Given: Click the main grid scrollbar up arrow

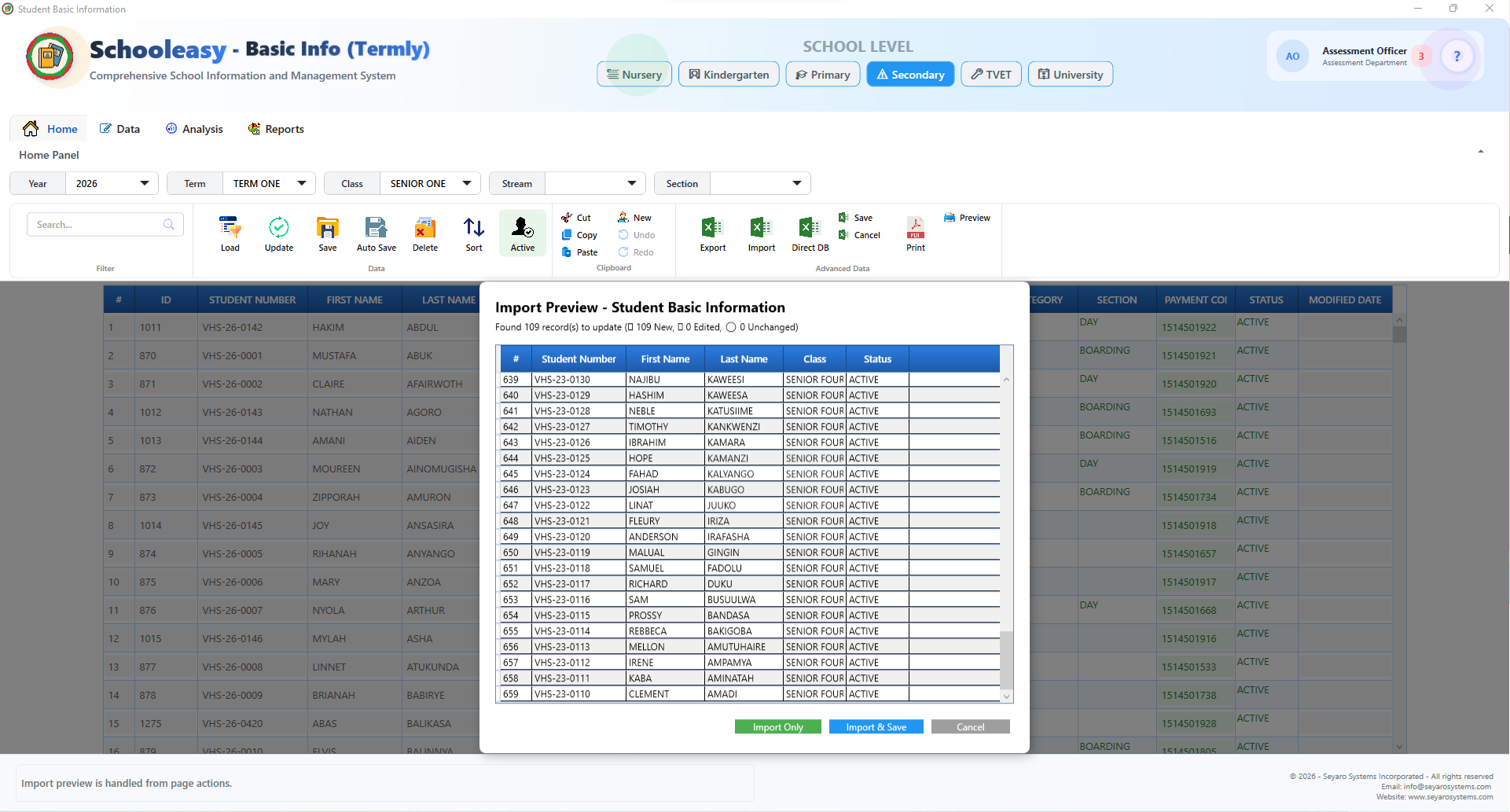Looking at the screenshot, I should pyautogui.click(x=1399, y=320).
